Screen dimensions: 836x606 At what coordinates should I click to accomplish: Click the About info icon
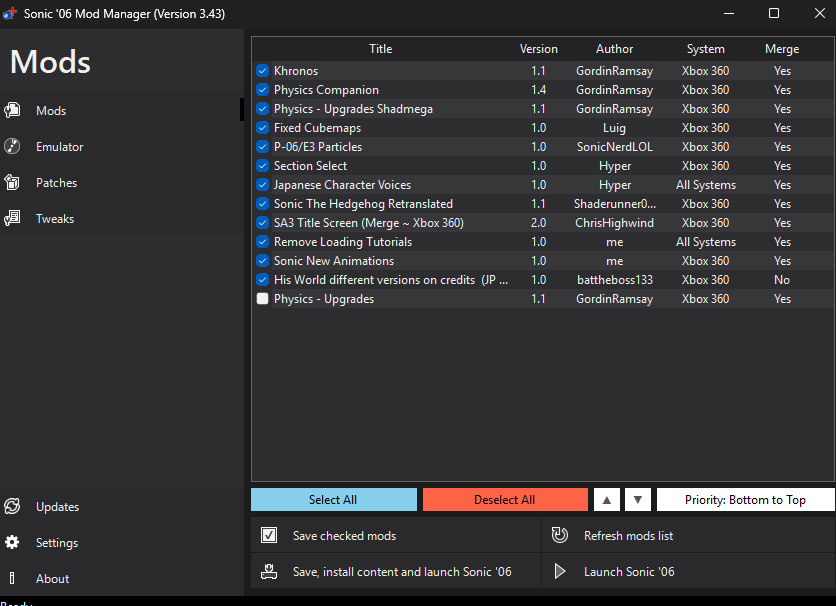point(12,578)
